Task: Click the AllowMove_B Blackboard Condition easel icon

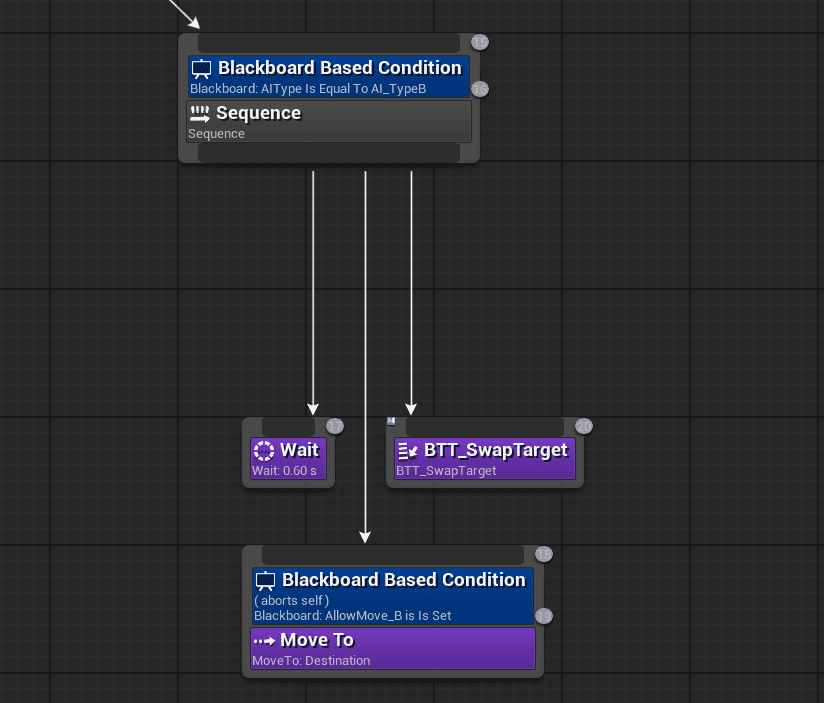Action: click(x=265, y=580)
